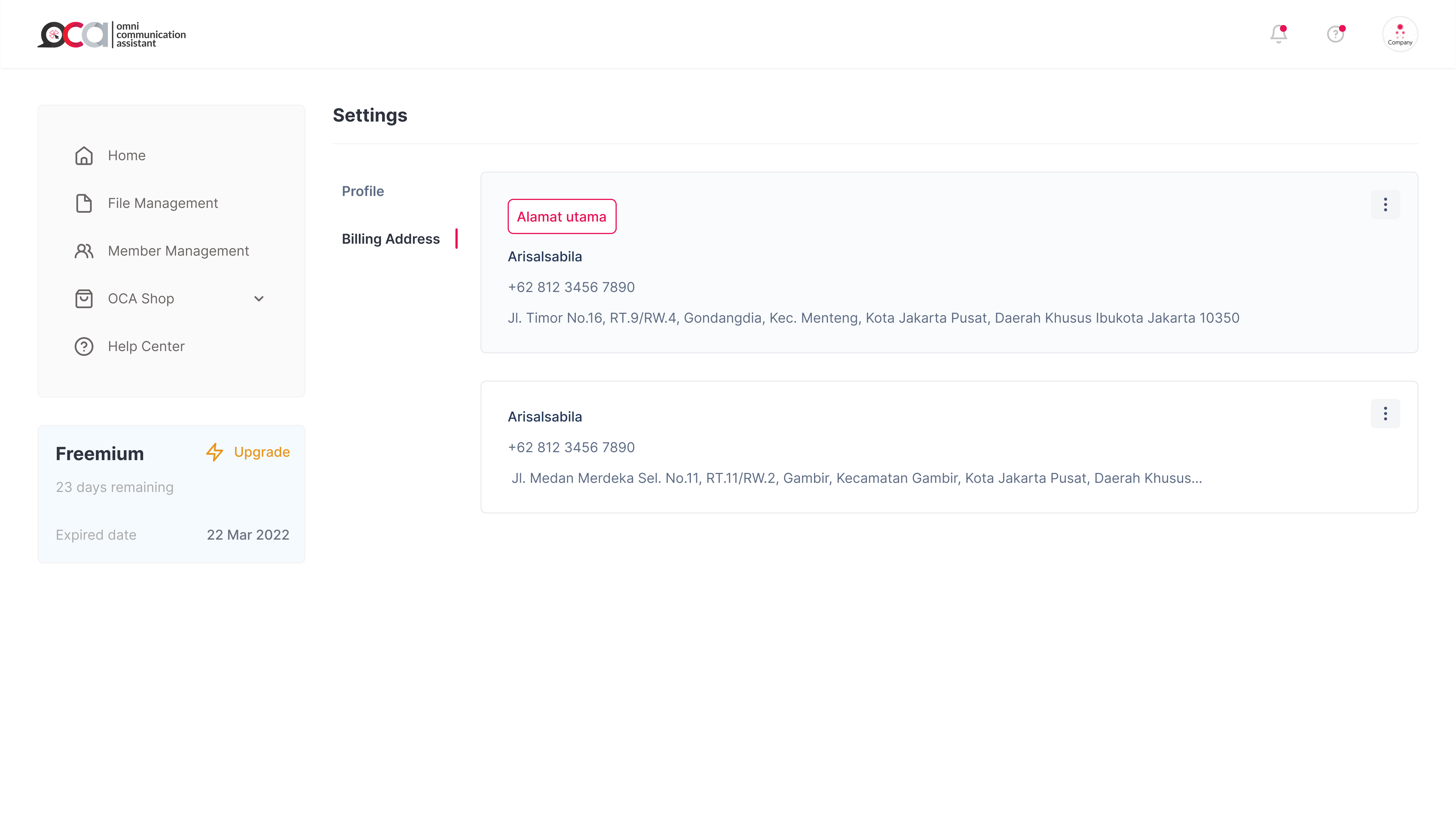Click the Upgrade link
The height and width of the screenshot is (818, 1456).
pos(262,452)
